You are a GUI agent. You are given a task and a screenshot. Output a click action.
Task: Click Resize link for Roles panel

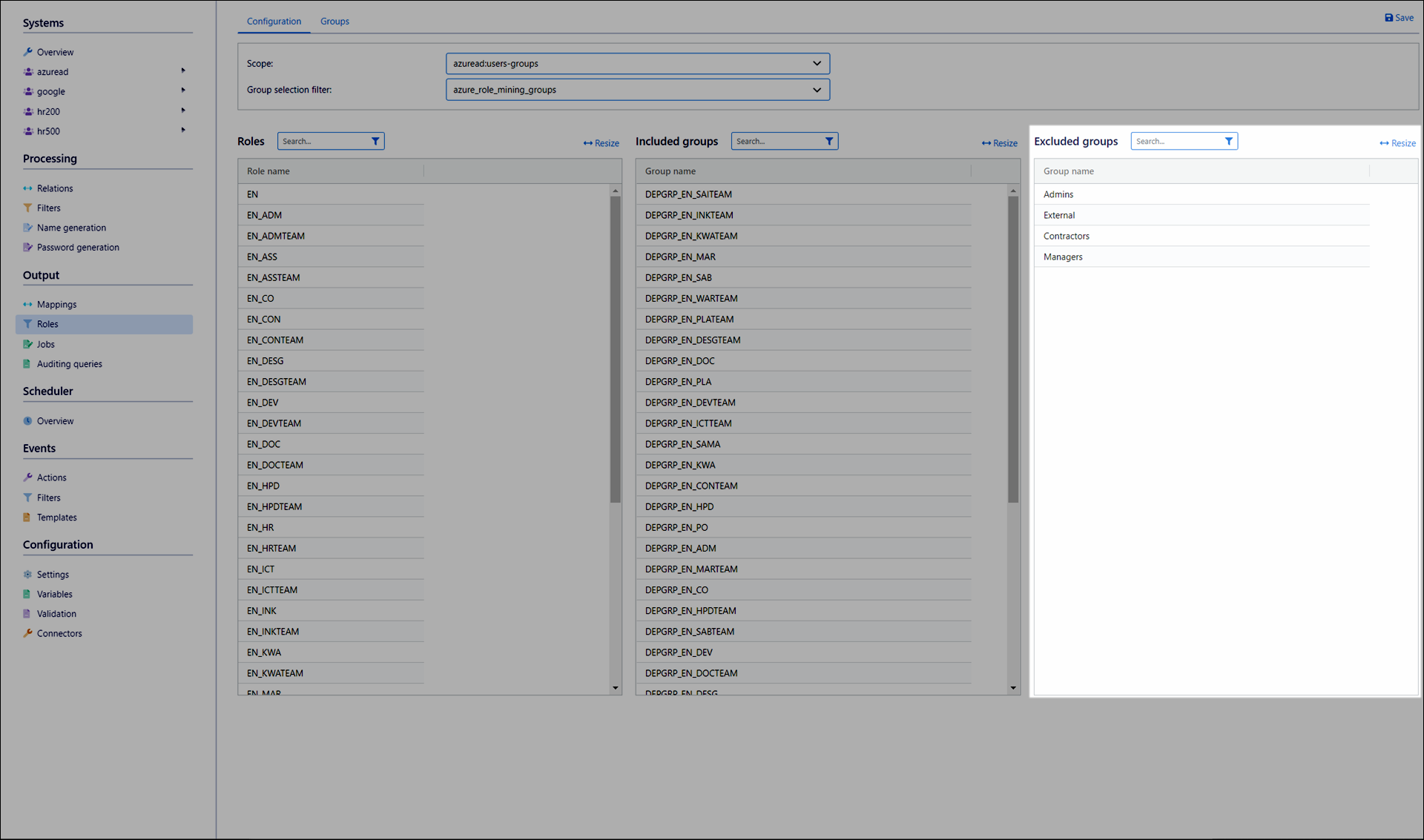(601, 143)
